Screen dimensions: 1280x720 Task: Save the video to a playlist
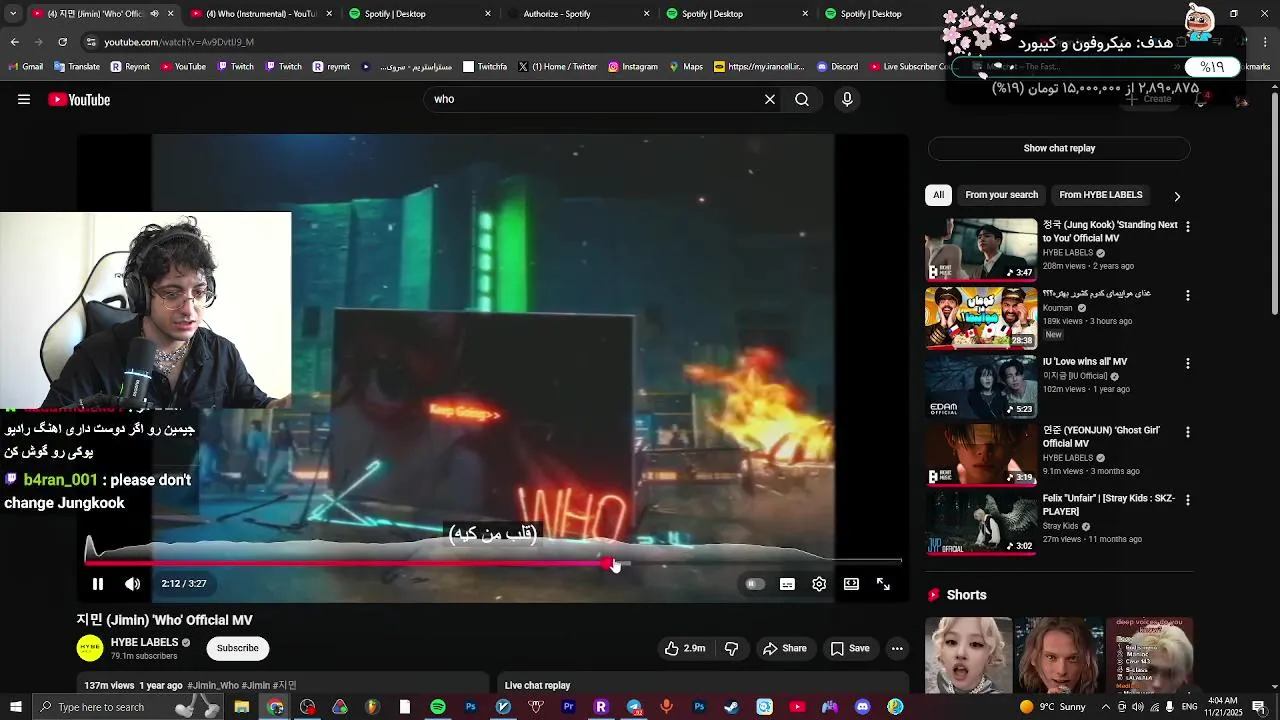(850, 648)
